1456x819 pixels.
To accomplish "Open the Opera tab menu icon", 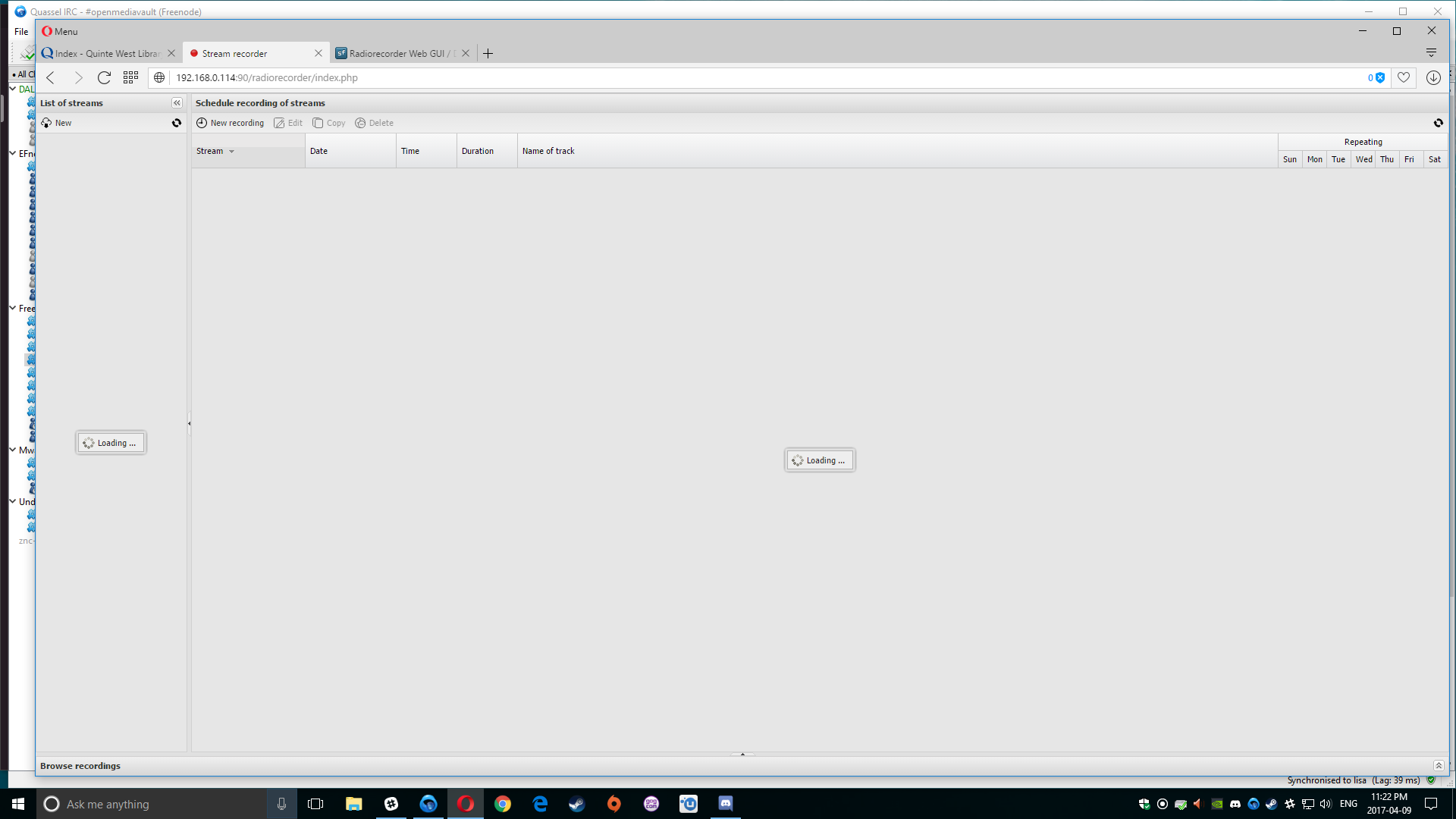I will 1431,53.
